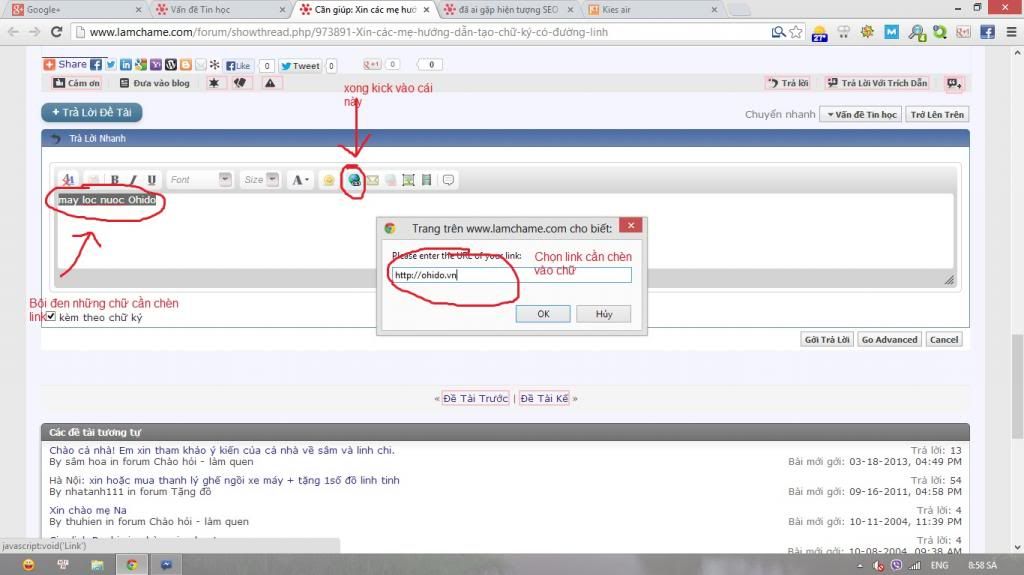Open the text color picker
Image resolution: width=1024 pixels, height=575 pixels.
coord(300,181)
